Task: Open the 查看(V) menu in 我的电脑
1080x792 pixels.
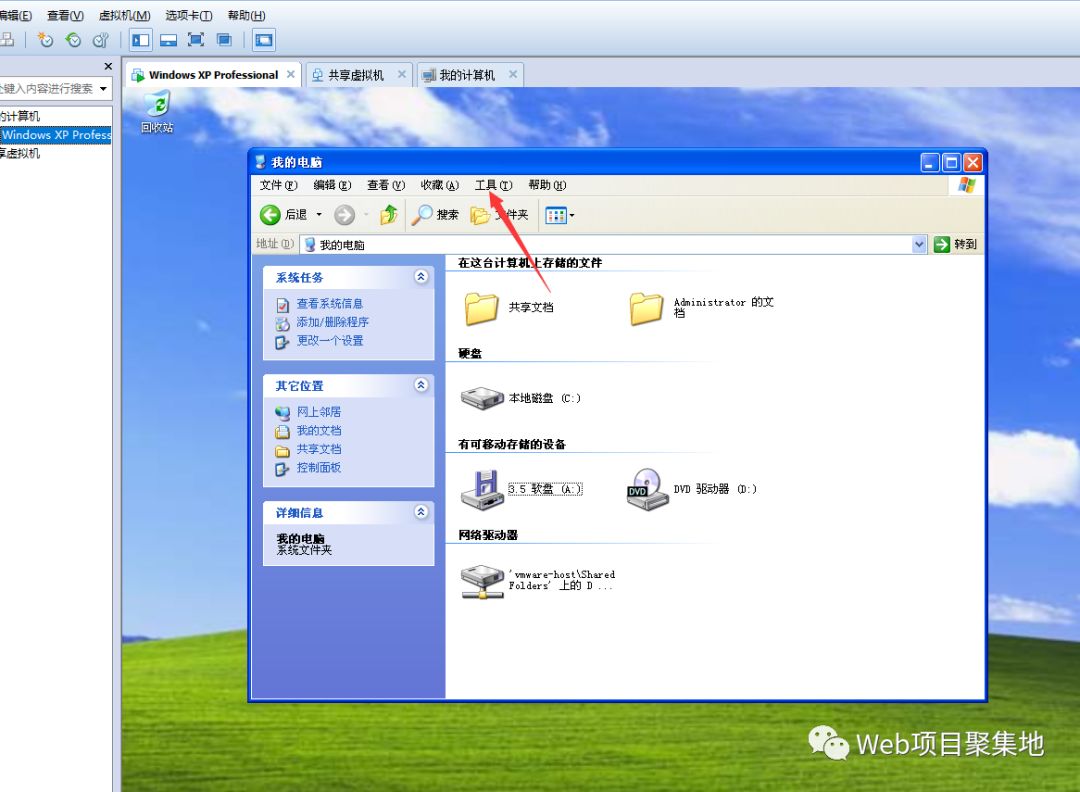Action: click(386, 185)
